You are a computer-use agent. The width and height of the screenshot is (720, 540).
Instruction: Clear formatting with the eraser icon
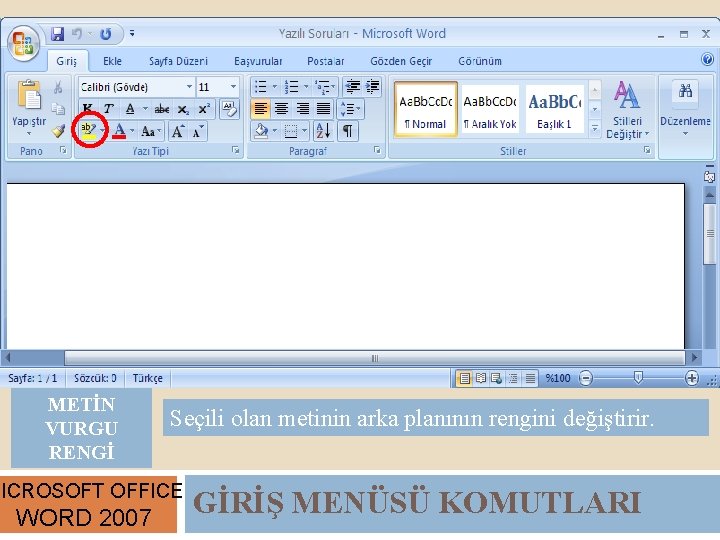[x=229, y=109]
